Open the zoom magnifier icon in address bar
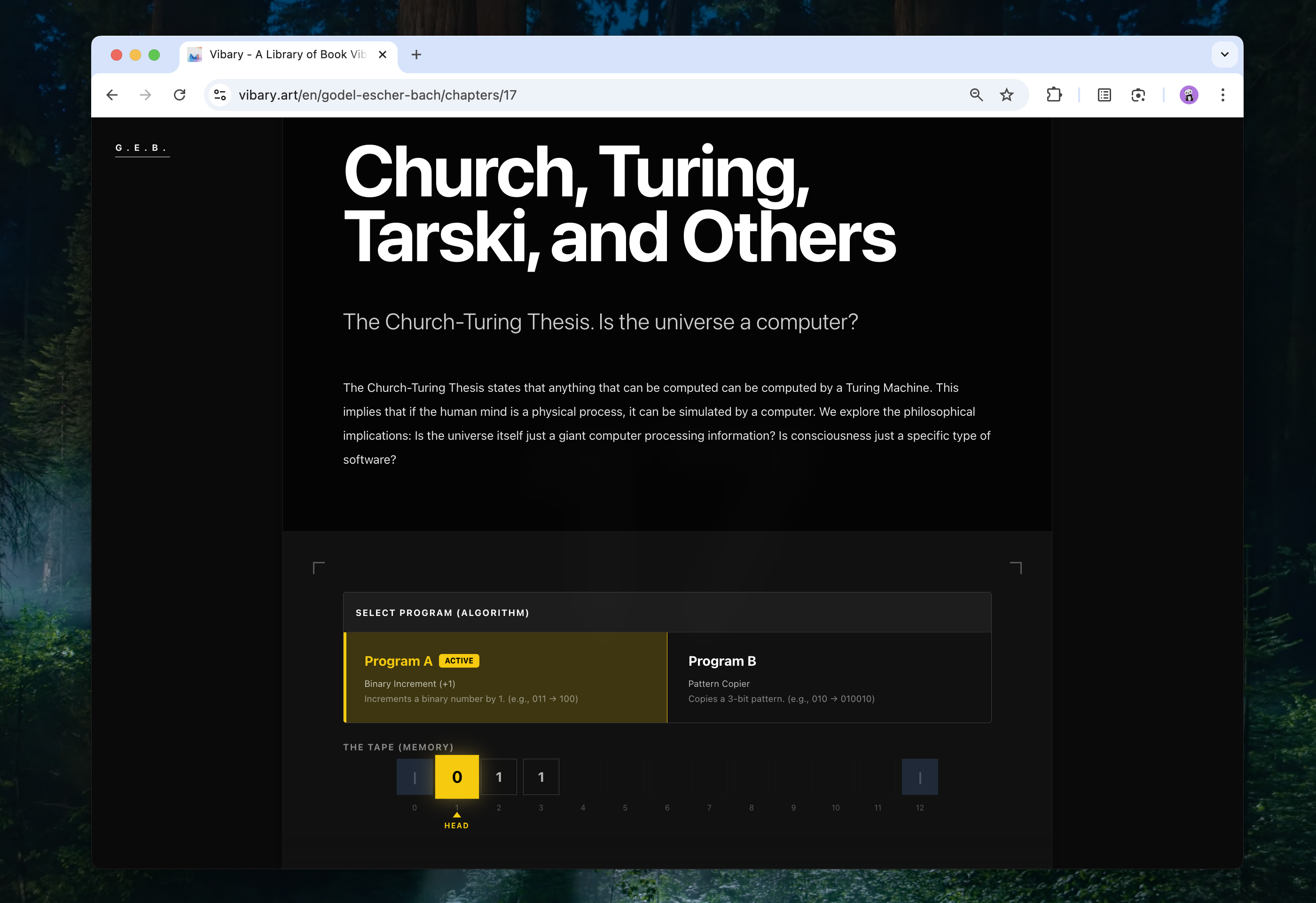This screenshot has width=1316, height=903. [x=976, y=95]
